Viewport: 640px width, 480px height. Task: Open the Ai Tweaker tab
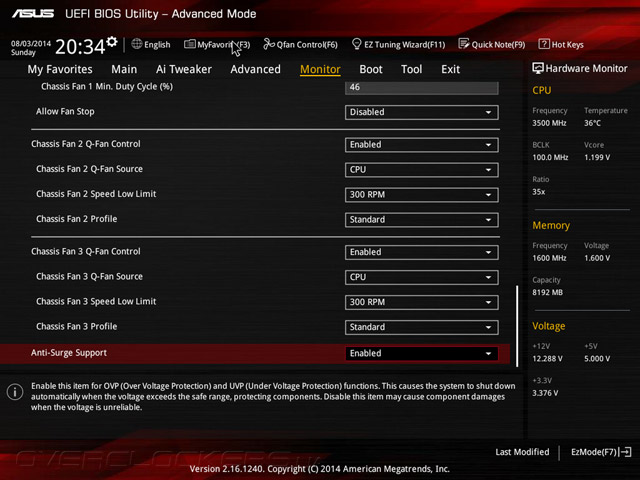coord(184,69)
